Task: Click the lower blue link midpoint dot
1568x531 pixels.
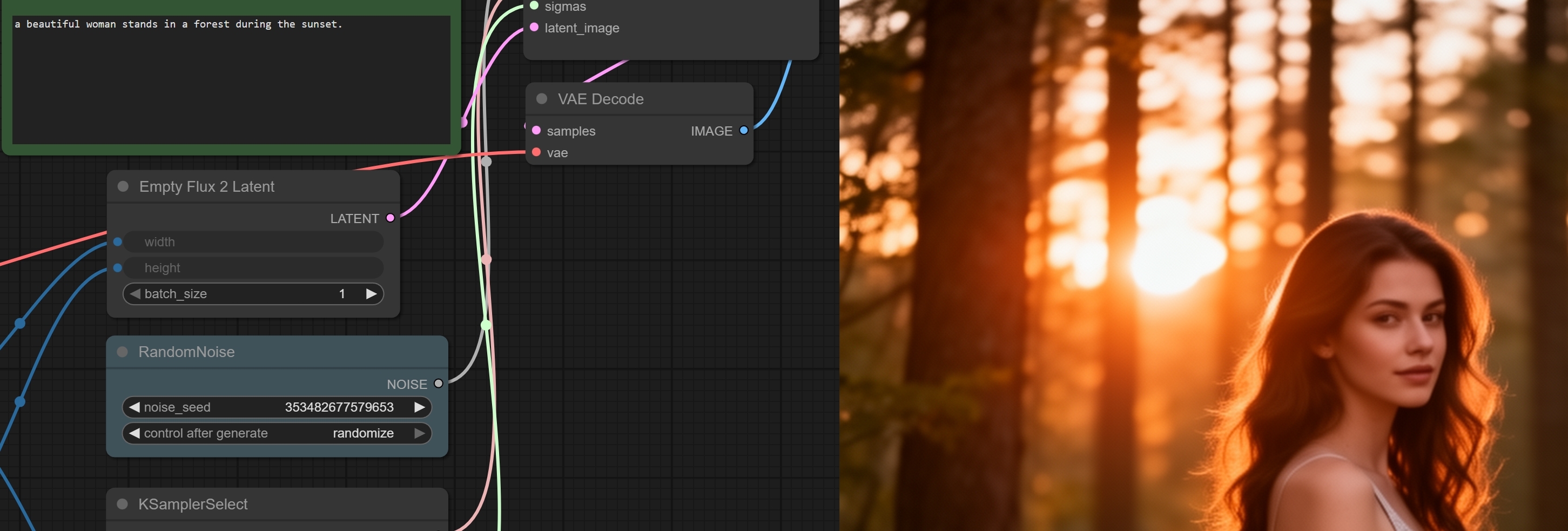Action: [x=20, y=402]
